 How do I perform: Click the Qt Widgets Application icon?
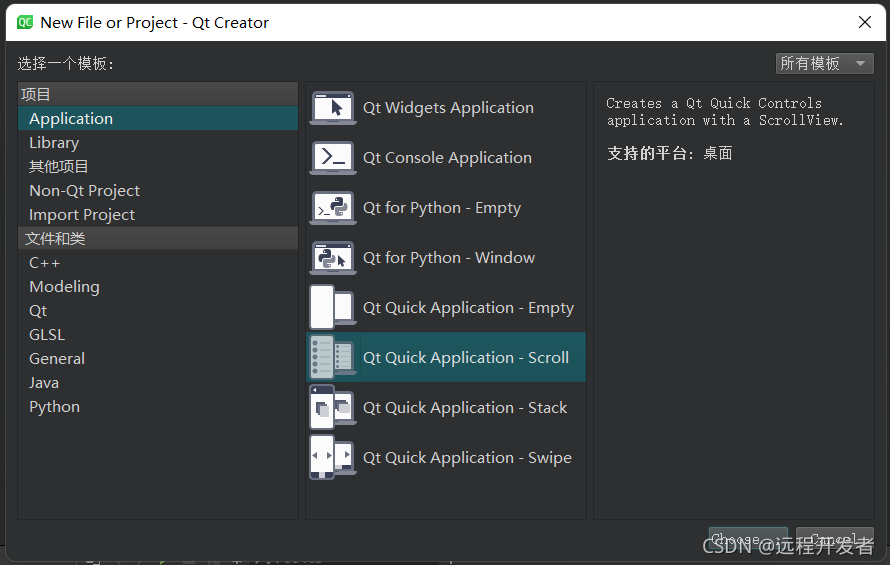tap(333, 108)
